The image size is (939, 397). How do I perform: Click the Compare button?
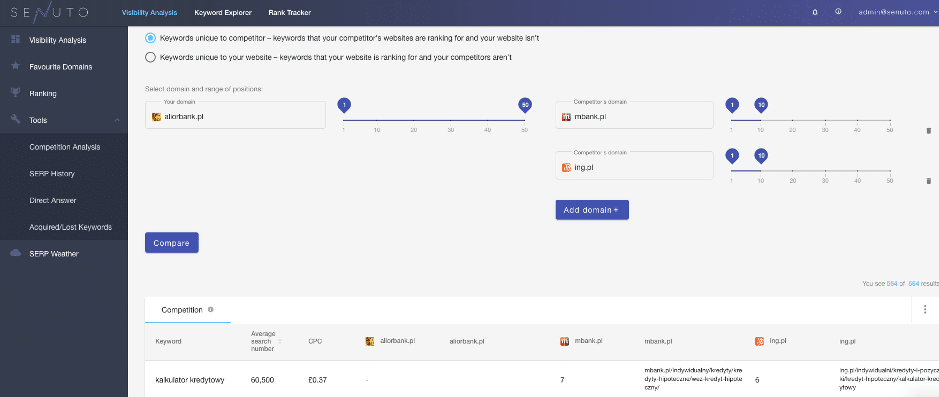click(x=171, y=243)
